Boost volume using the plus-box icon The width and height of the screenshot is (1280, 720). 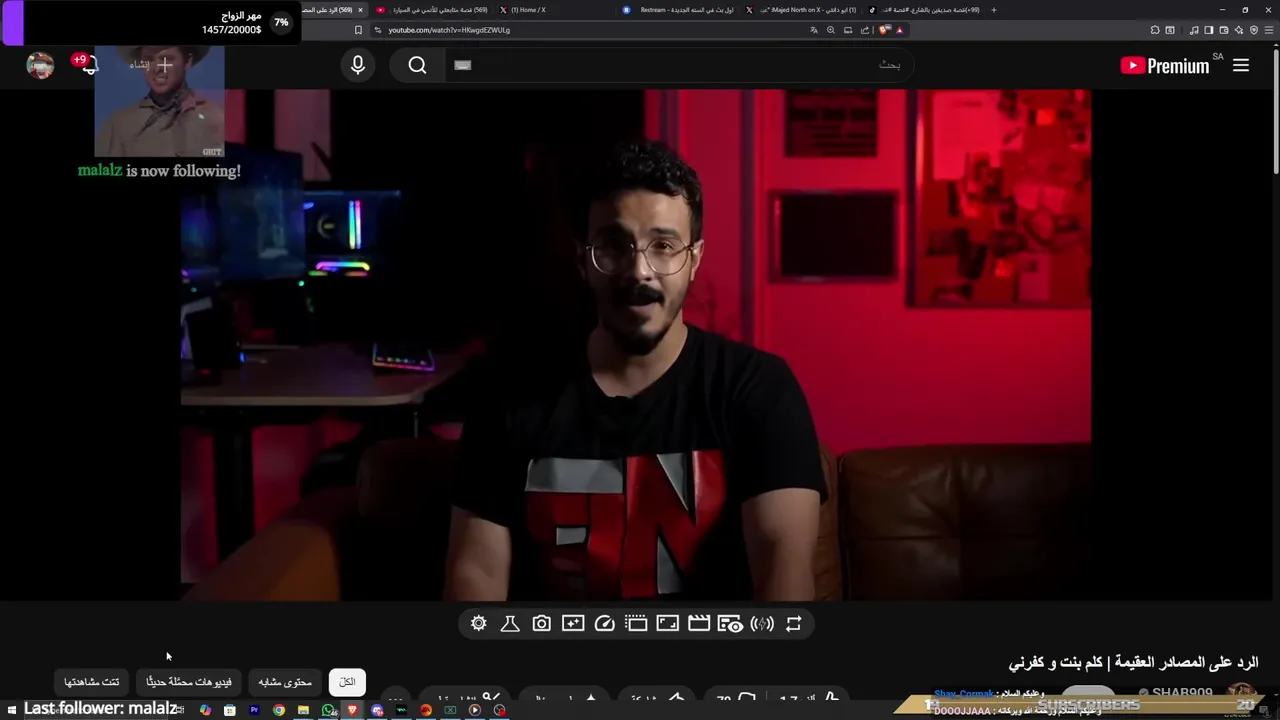click(573, 624)
